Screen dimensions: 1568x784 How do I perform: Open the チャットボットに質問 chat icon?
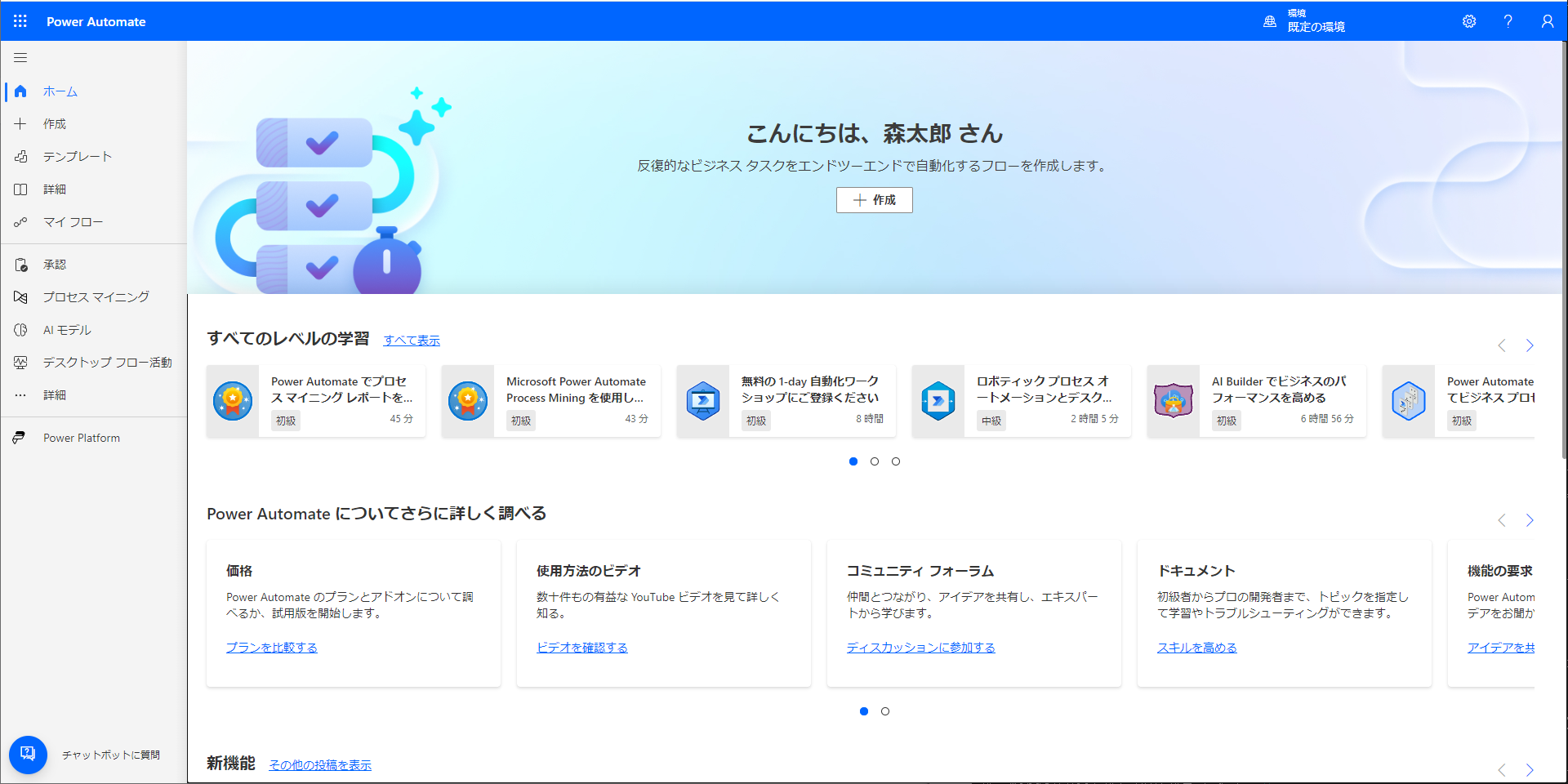[x=29, y=755]
